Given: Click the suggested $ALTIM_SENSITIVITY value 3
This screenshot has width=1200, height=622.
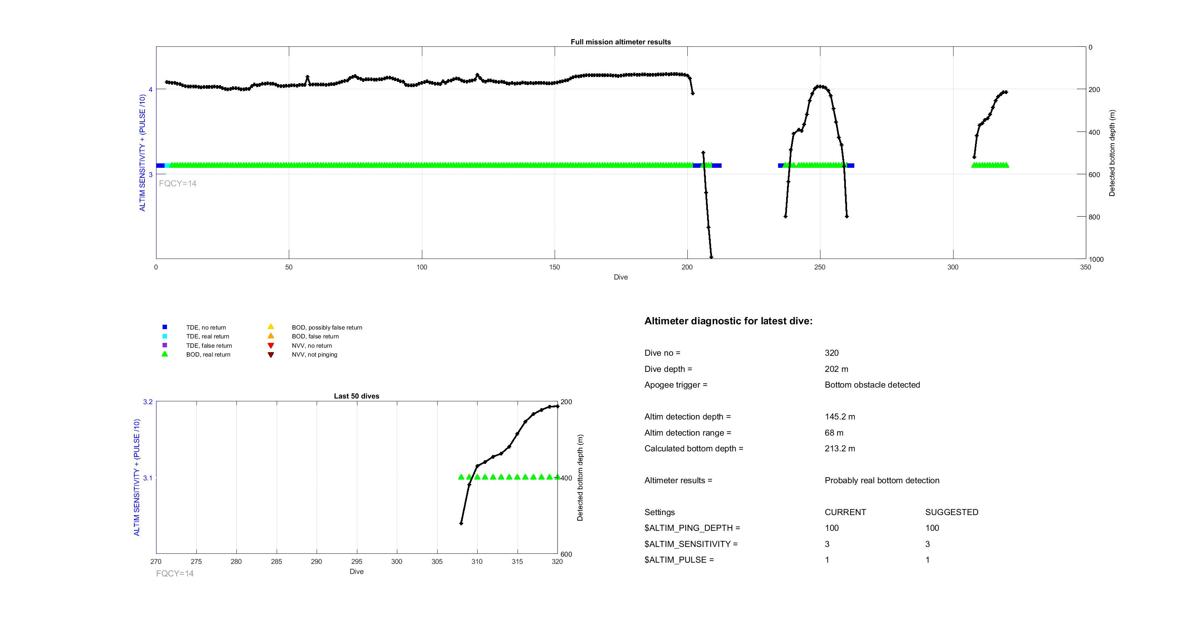Looking at the screenshot, I should [x=929, y=544].
